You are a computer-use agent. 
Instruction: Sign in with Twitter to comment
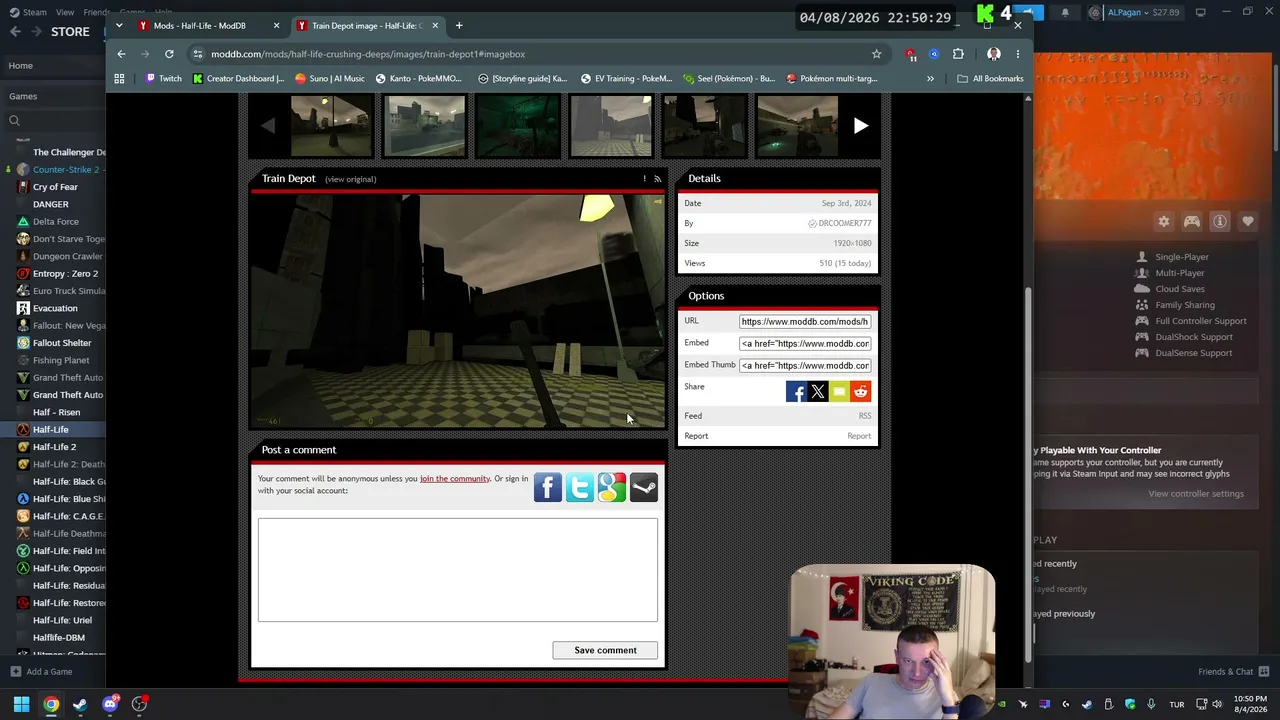pos(580,487)
